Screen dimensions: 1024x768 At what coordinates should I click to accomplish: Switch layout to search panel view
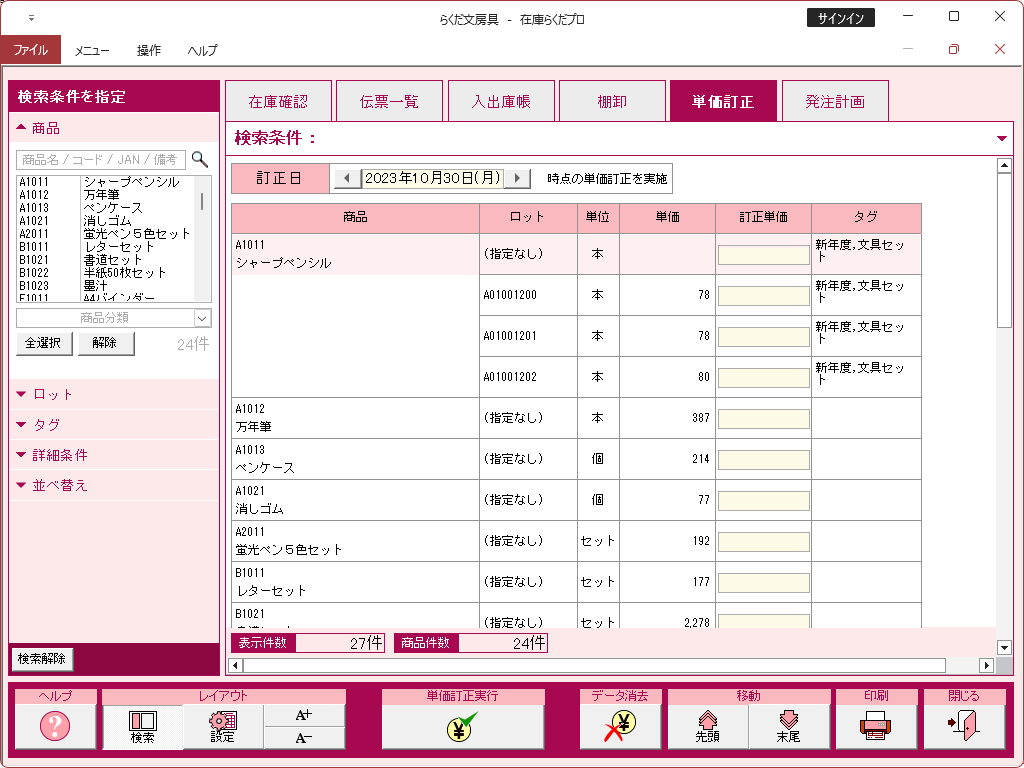pos(142,726)
